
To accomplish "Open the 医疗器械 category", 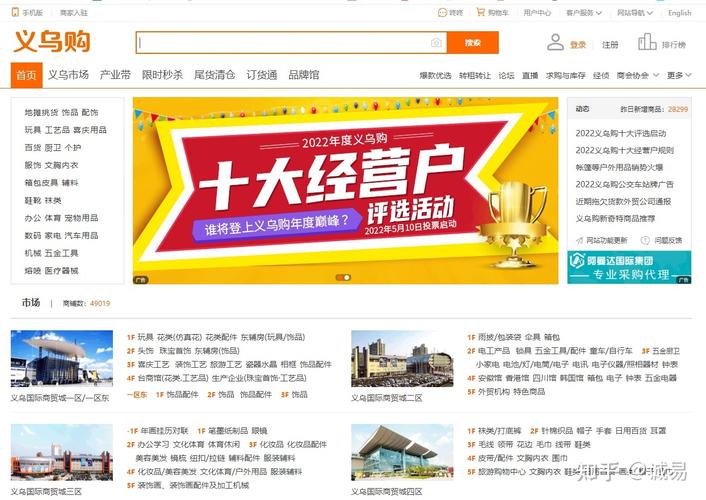I will 61,270.
